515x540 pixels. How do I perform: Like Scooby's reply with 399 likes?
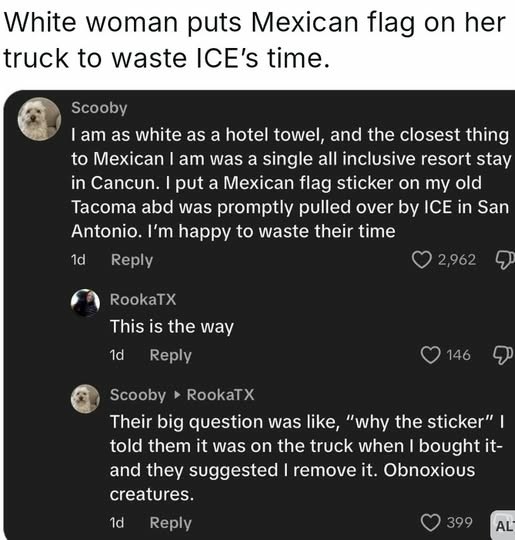(x=431, y=522)
